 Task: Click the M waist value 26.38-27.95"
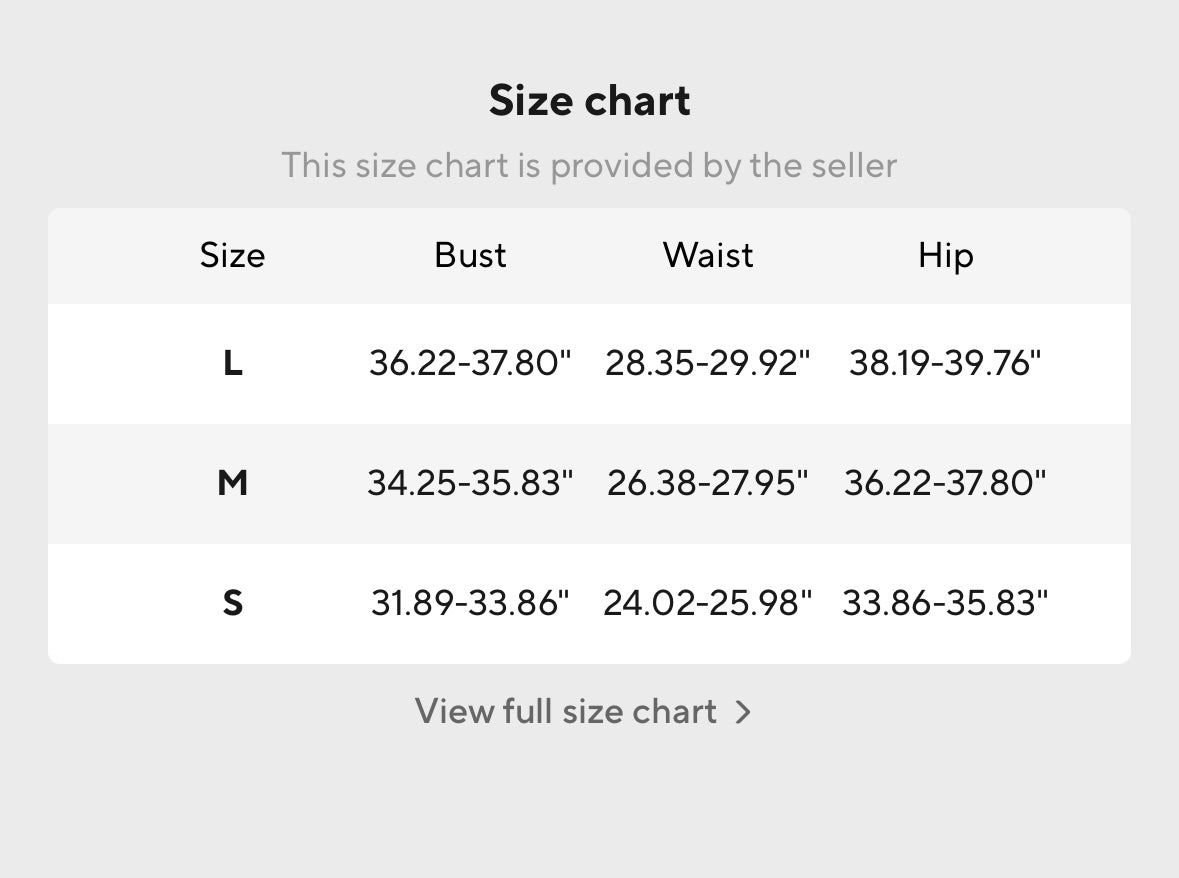click(708, 484)
